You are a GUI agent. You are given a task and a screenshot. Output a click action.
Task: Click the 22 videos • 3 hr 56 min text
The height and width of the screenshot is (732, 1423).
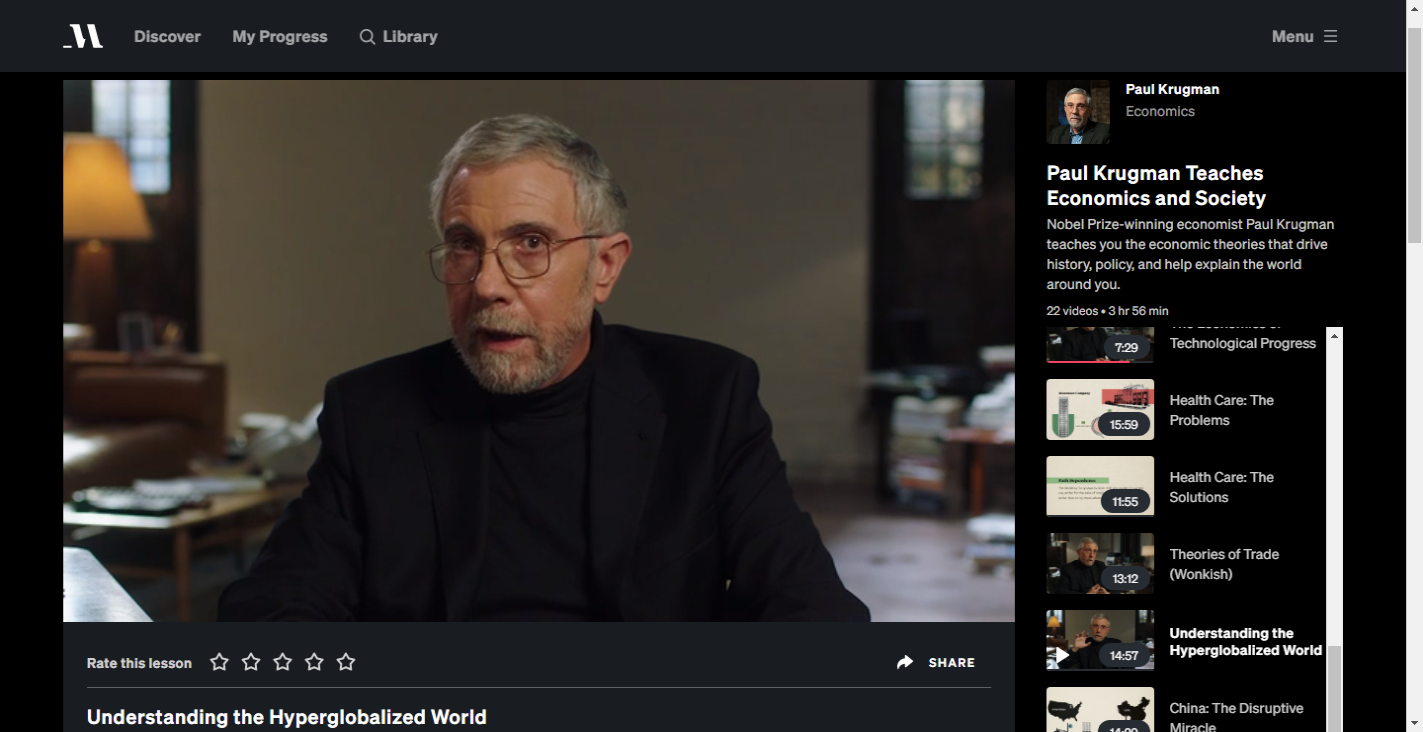pos(1108,311)
